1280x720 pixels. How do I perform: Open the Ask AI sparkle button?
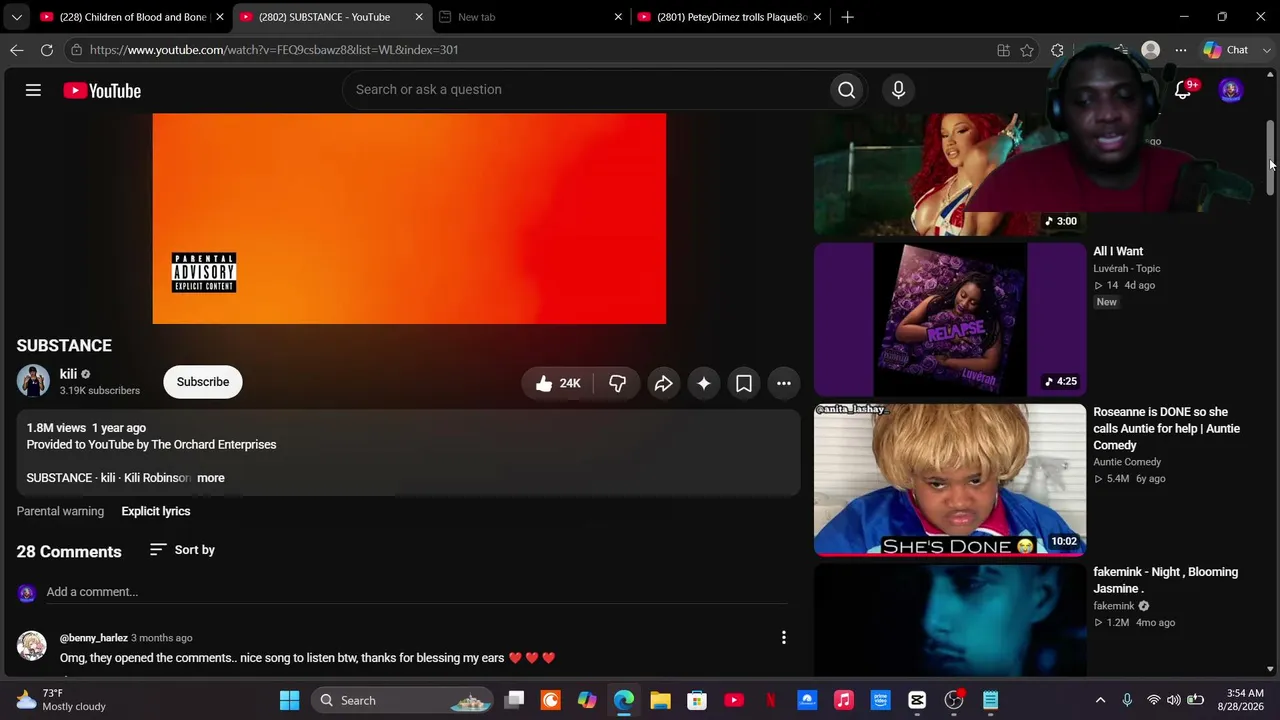click(x=704, y=383)
